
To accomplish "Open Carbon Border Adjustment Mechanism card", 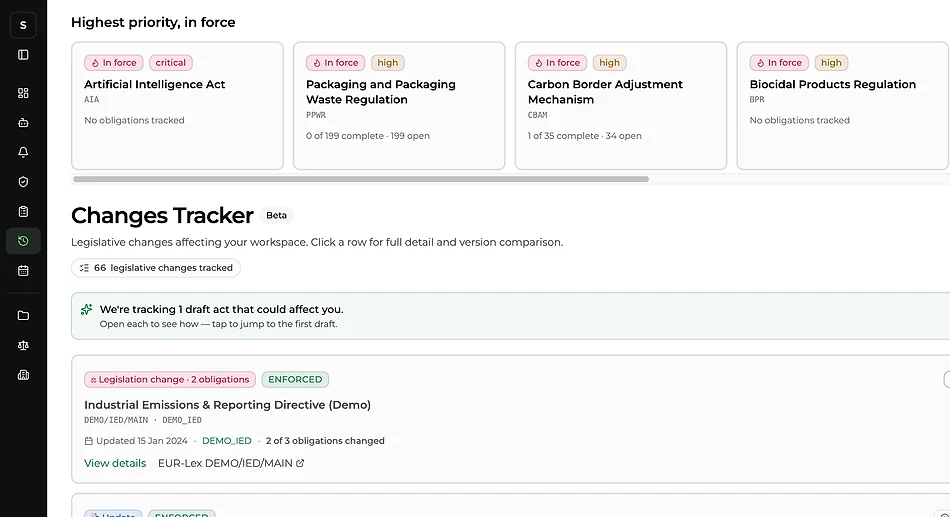I will (x=621, y=105).
